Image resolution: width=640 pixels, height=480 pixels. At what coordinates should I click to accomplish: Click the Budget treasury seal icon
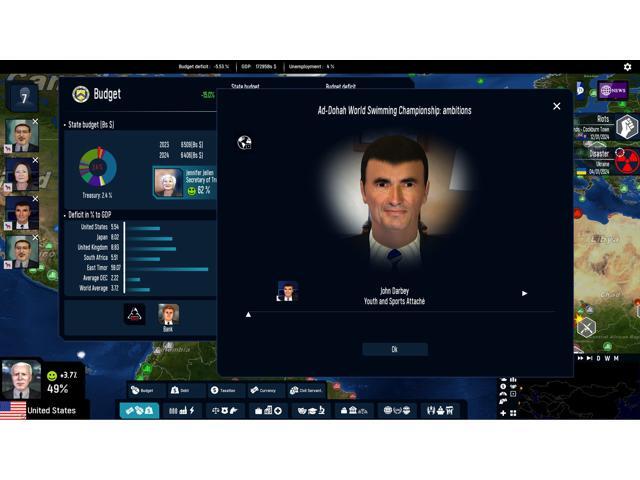81,94
